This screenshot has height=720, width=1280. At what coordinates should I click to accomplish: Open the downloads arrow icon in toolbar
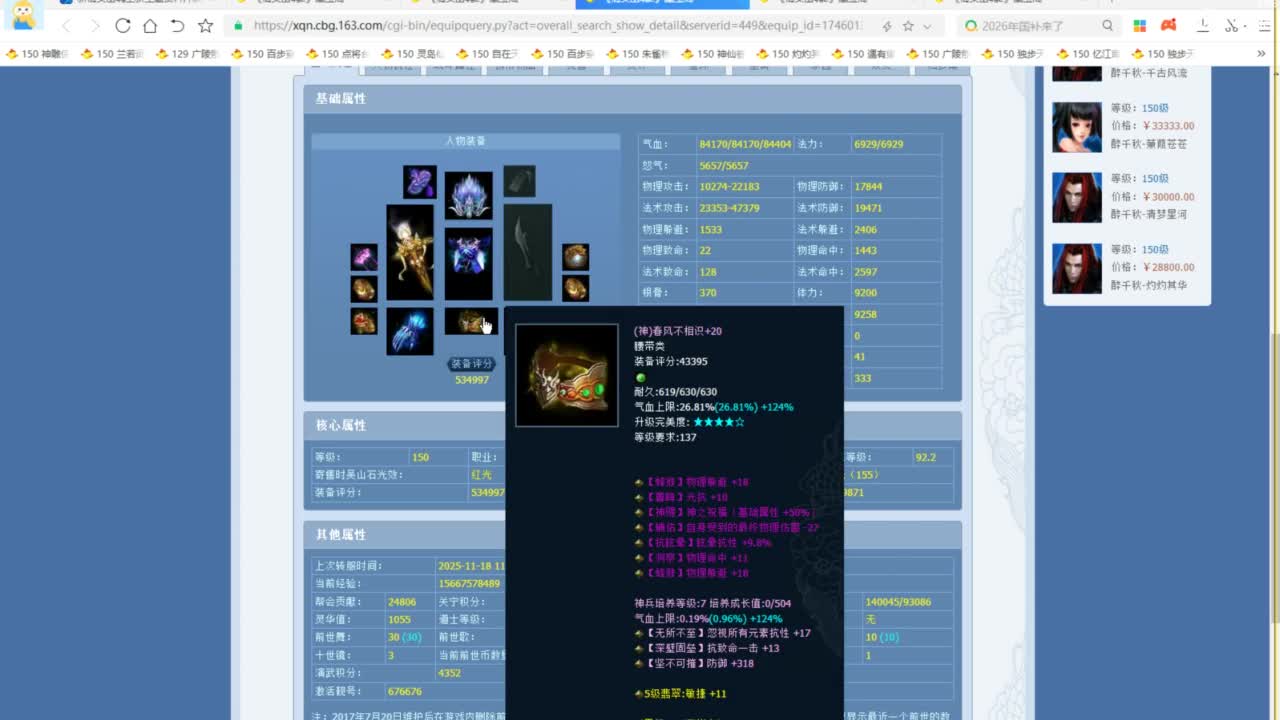tap(1204, 26)
